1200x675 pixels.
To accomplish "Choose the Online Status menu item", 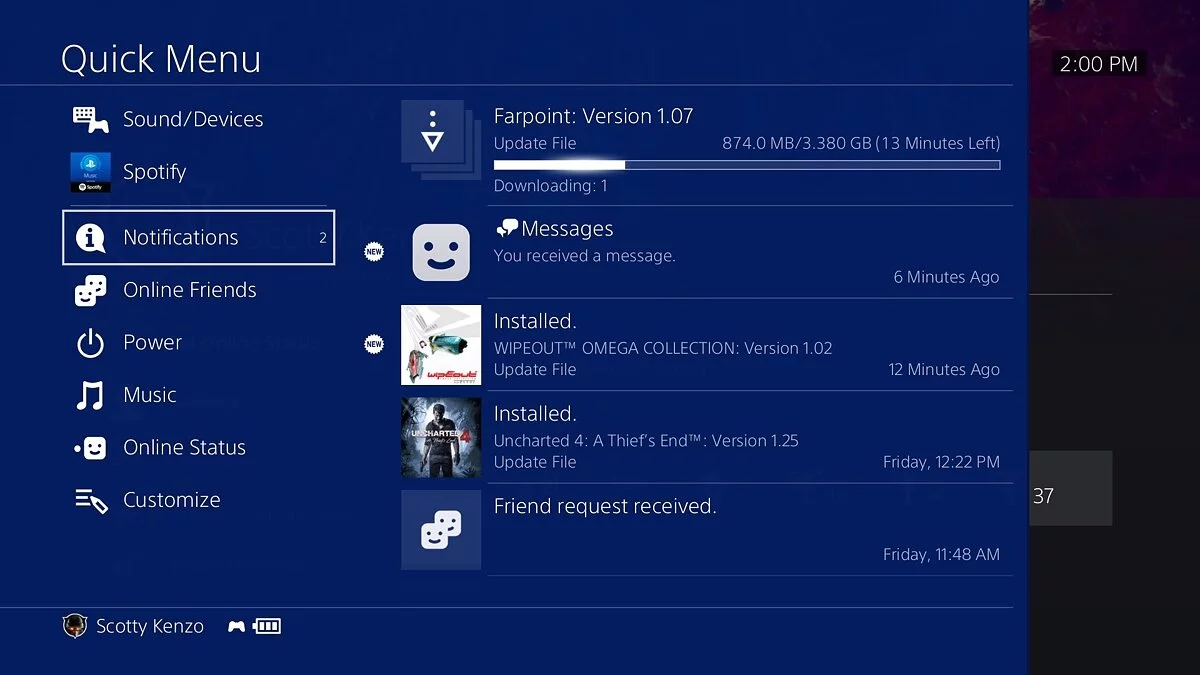I will 198,448.
